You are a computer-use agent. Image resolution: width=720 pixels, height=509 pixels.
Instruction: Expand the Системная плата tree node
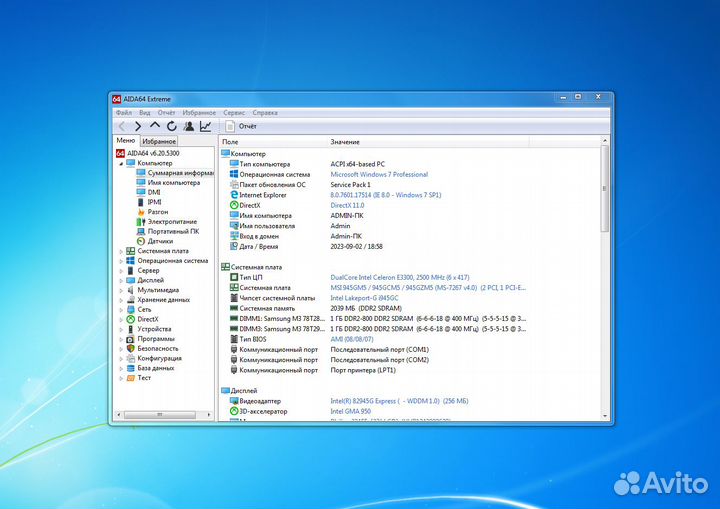coord(121,251)
